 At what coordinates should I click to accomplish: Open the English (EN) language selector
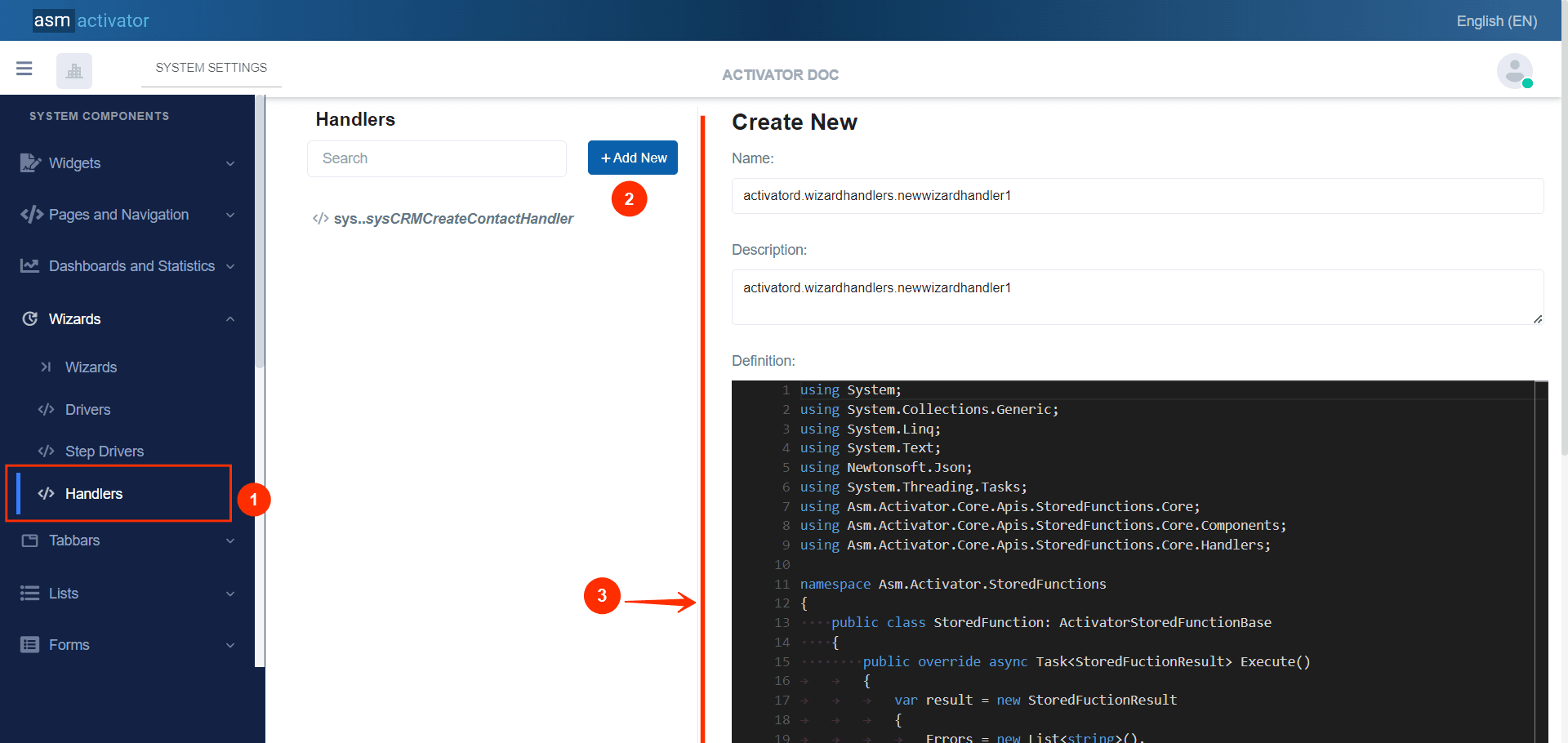(1496, 21)
